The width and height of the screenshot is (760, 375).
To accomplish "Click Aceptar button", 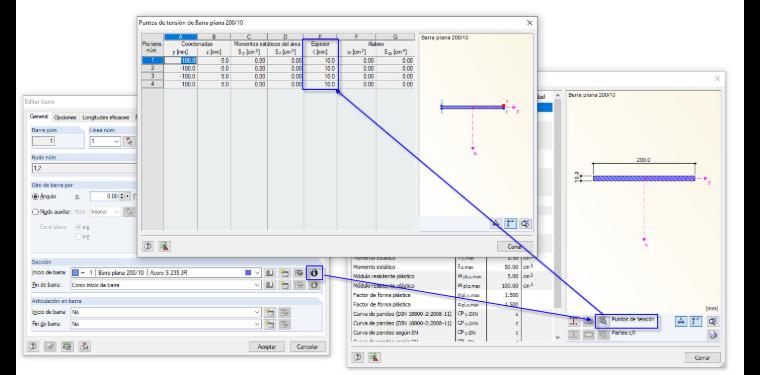I will coord(266,347).
